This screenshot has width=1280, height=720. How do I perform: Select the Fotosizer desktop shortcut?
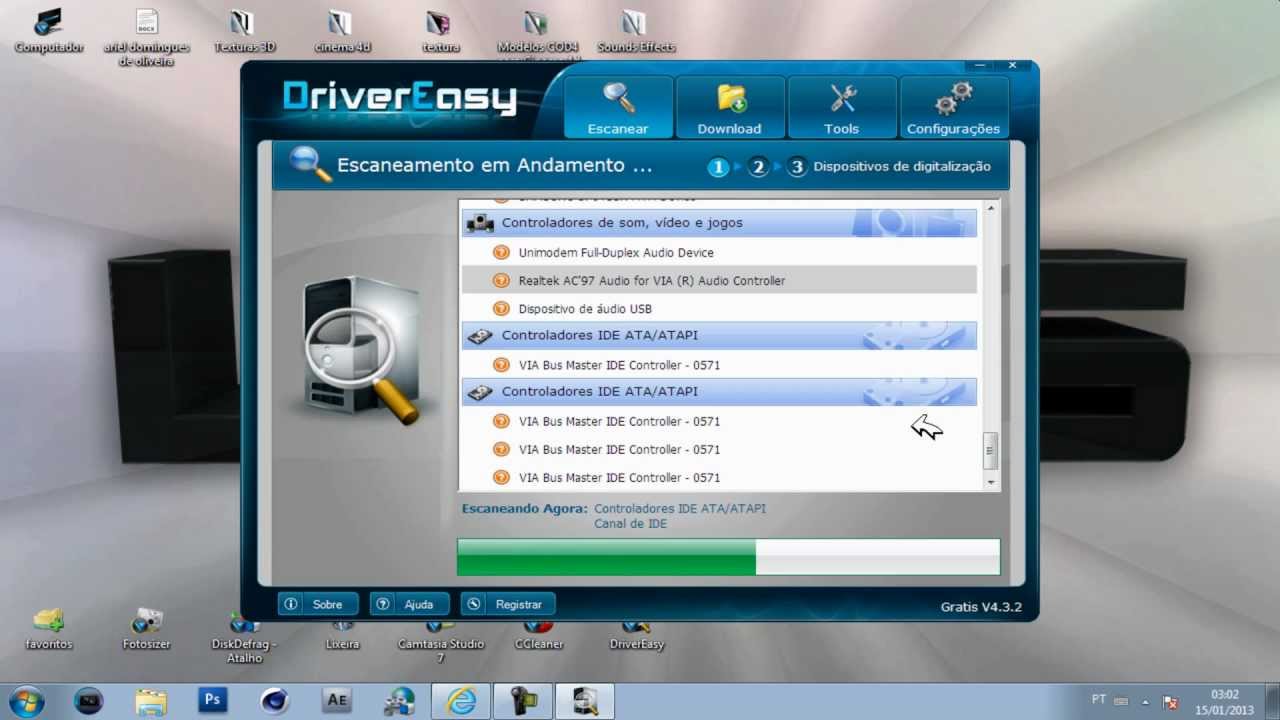(146, 630)
